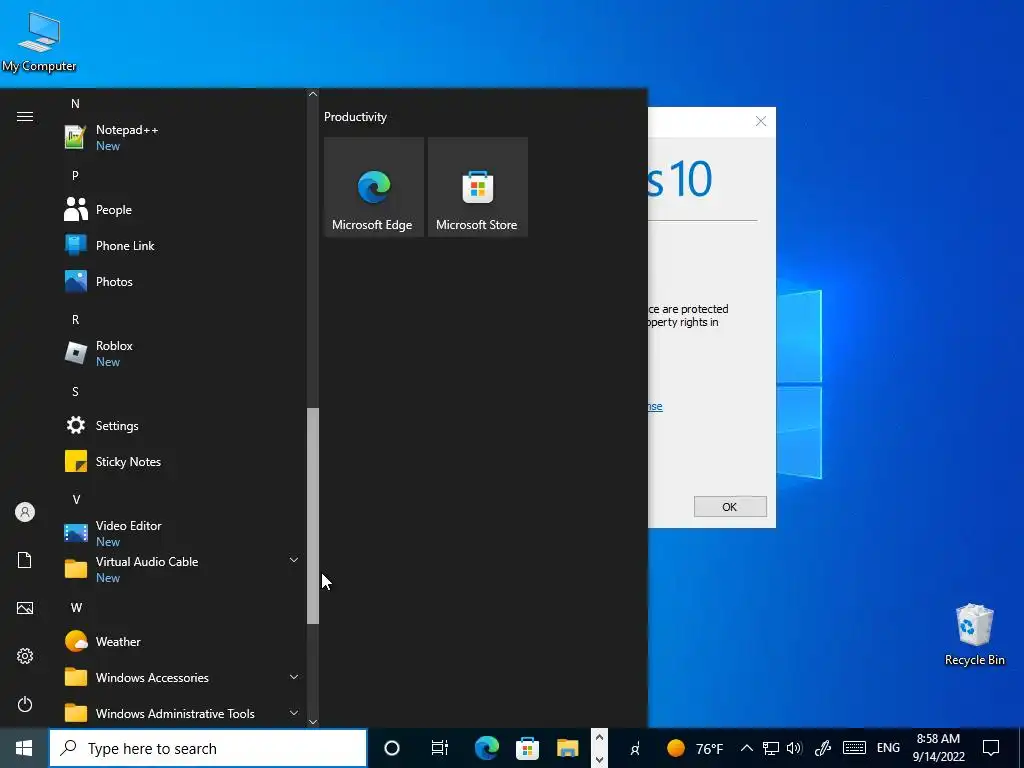Viewport: 1024px width, 768px height.
Task: Jump to letter V header in app list
Action: tap(76, 500)
